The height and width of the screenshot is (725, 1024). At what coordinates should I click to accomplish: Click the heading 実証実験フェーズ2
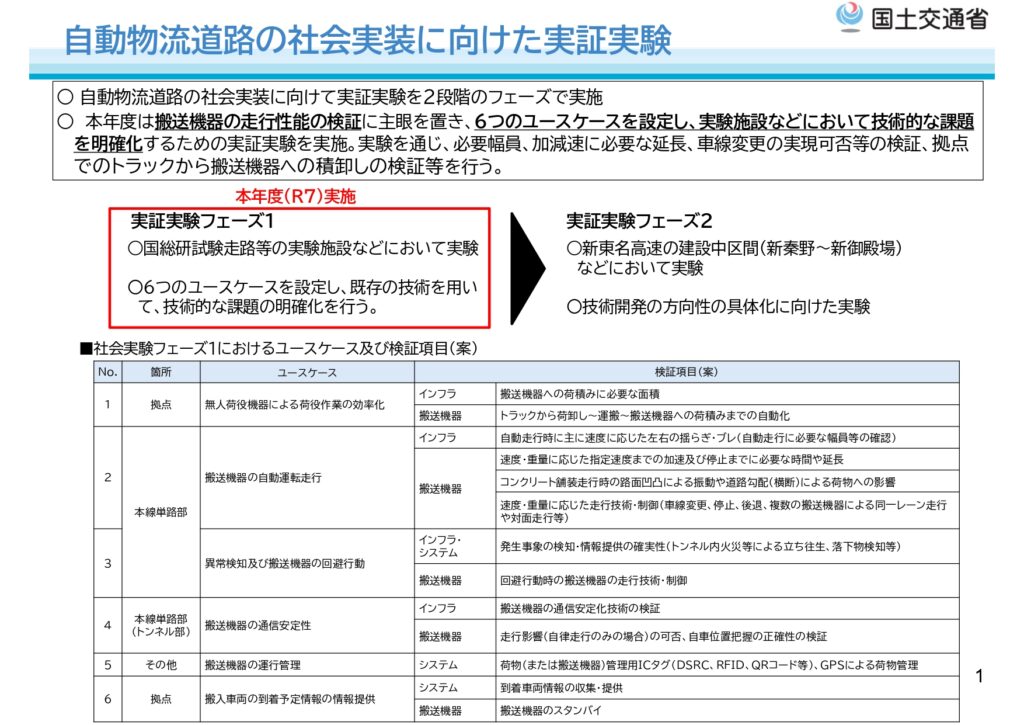[x=639, y=221]
